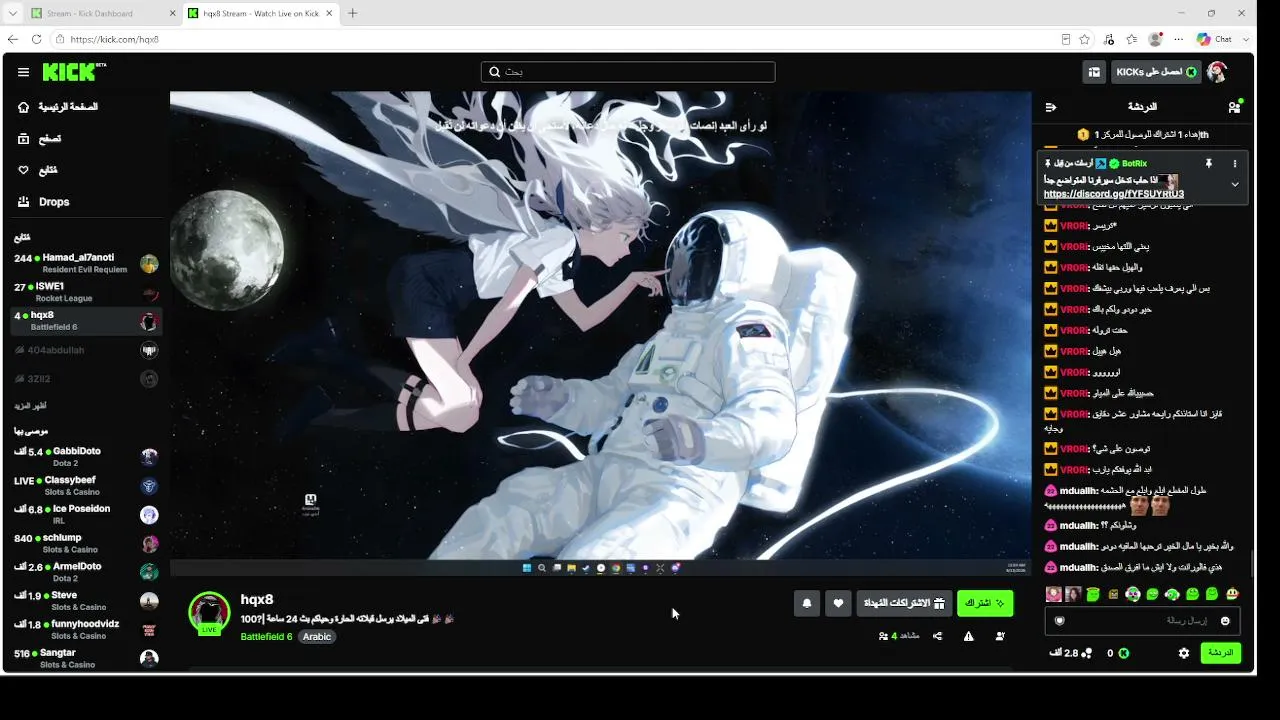This screenshot has height=720, width=1280.
Task: Open the dashboard icon beside the KICKs button
Action: (x=1095, y=72)
